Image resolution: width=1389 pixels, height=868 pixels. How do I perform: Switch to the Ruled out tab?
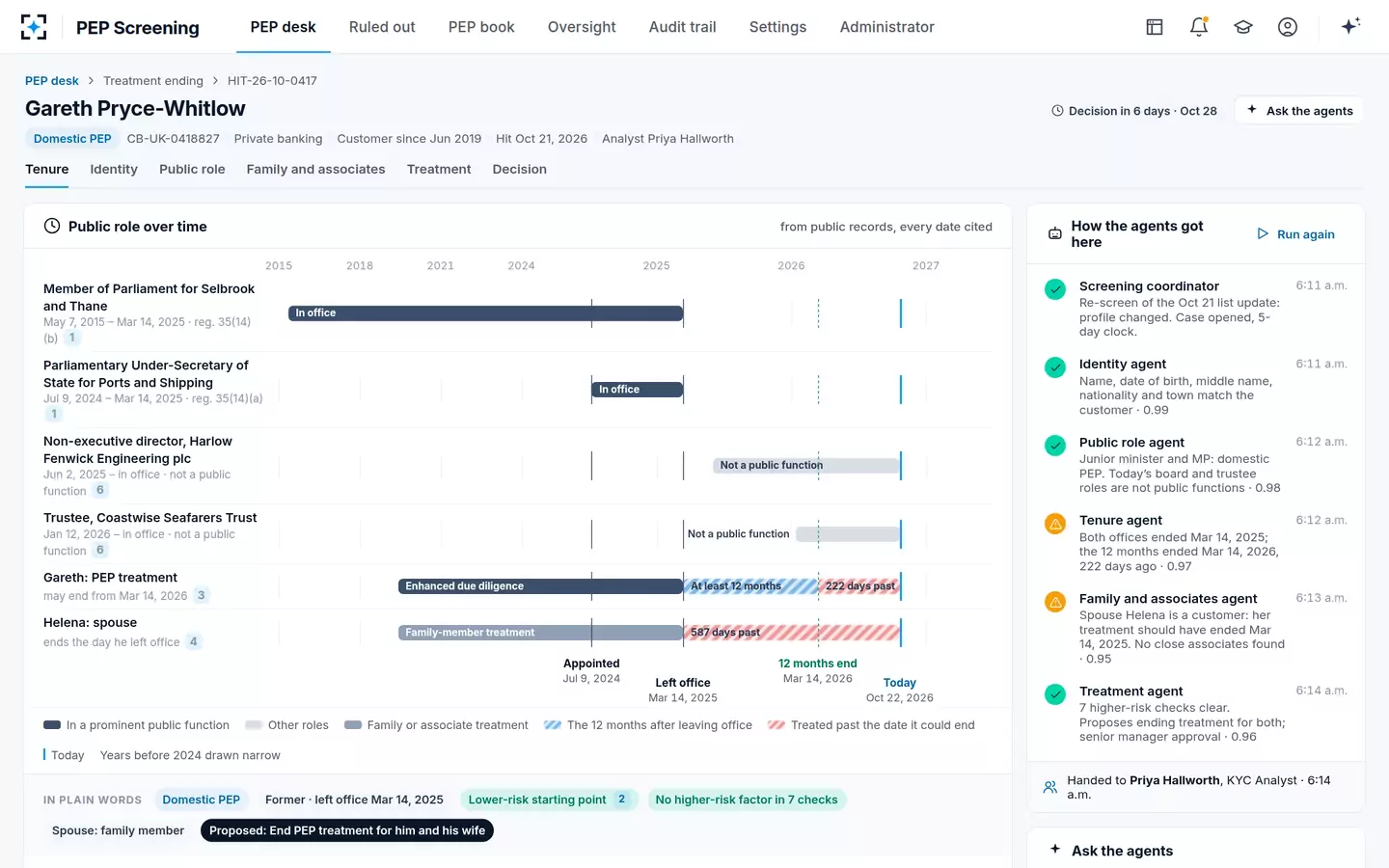382,27
